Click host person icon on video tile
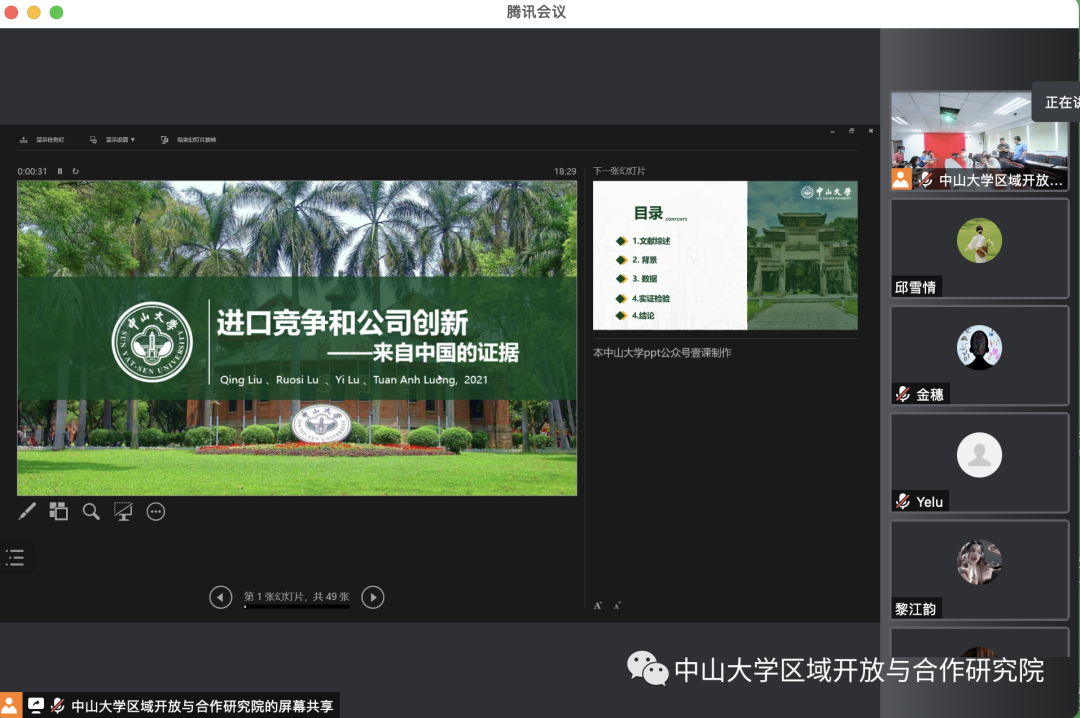The width and height of the screenshot is (1080, 718). (x=901, y=180)
